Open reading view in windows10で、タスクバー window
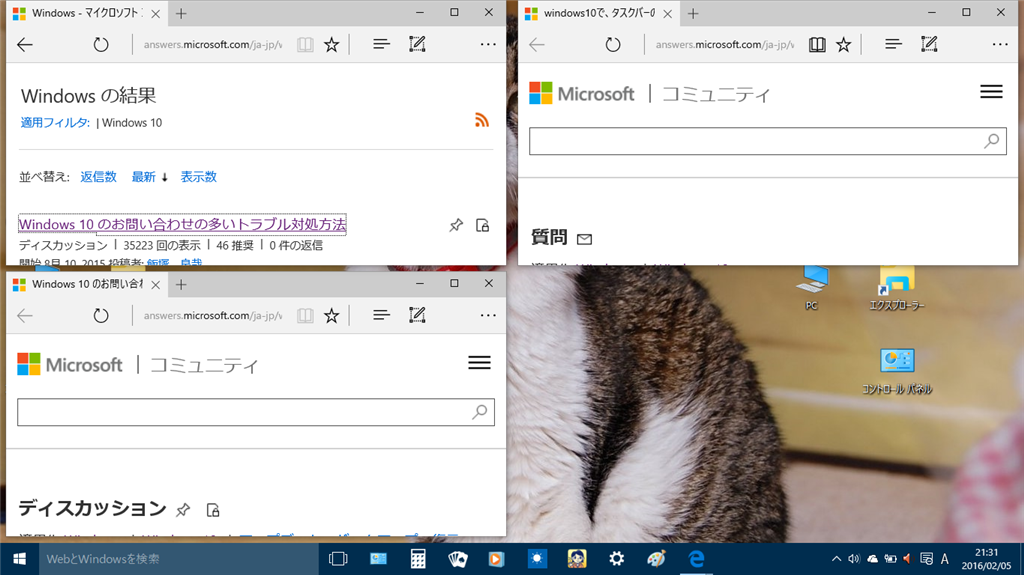The width and height of the screenshot is (1024, 575). coord(817,44)
